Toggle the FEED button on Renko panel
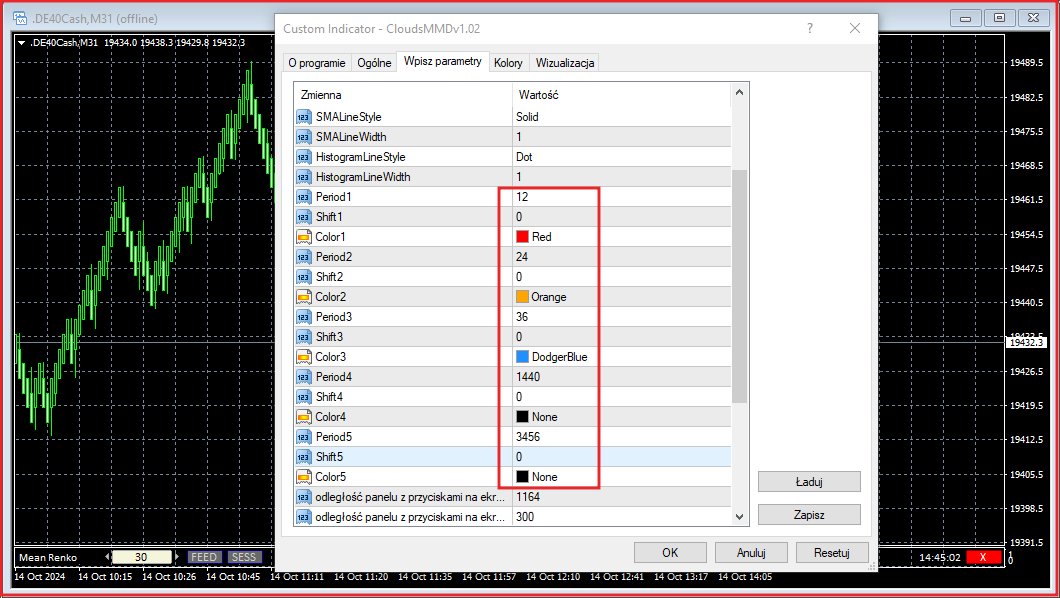 click(204, 557)
